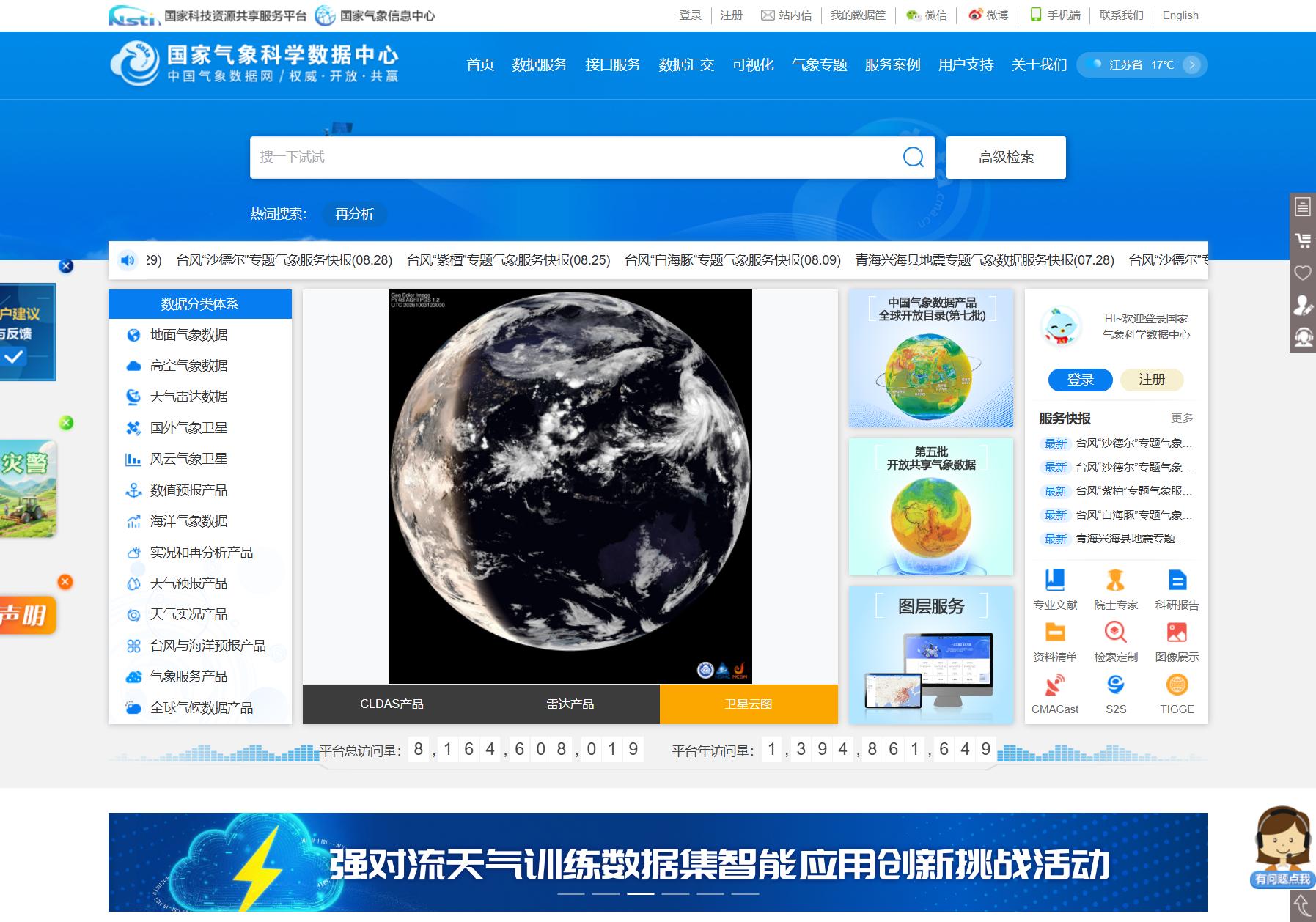Select the first carousel indicator on the banner
This screenshot has height=922, width=1316.
571,893
